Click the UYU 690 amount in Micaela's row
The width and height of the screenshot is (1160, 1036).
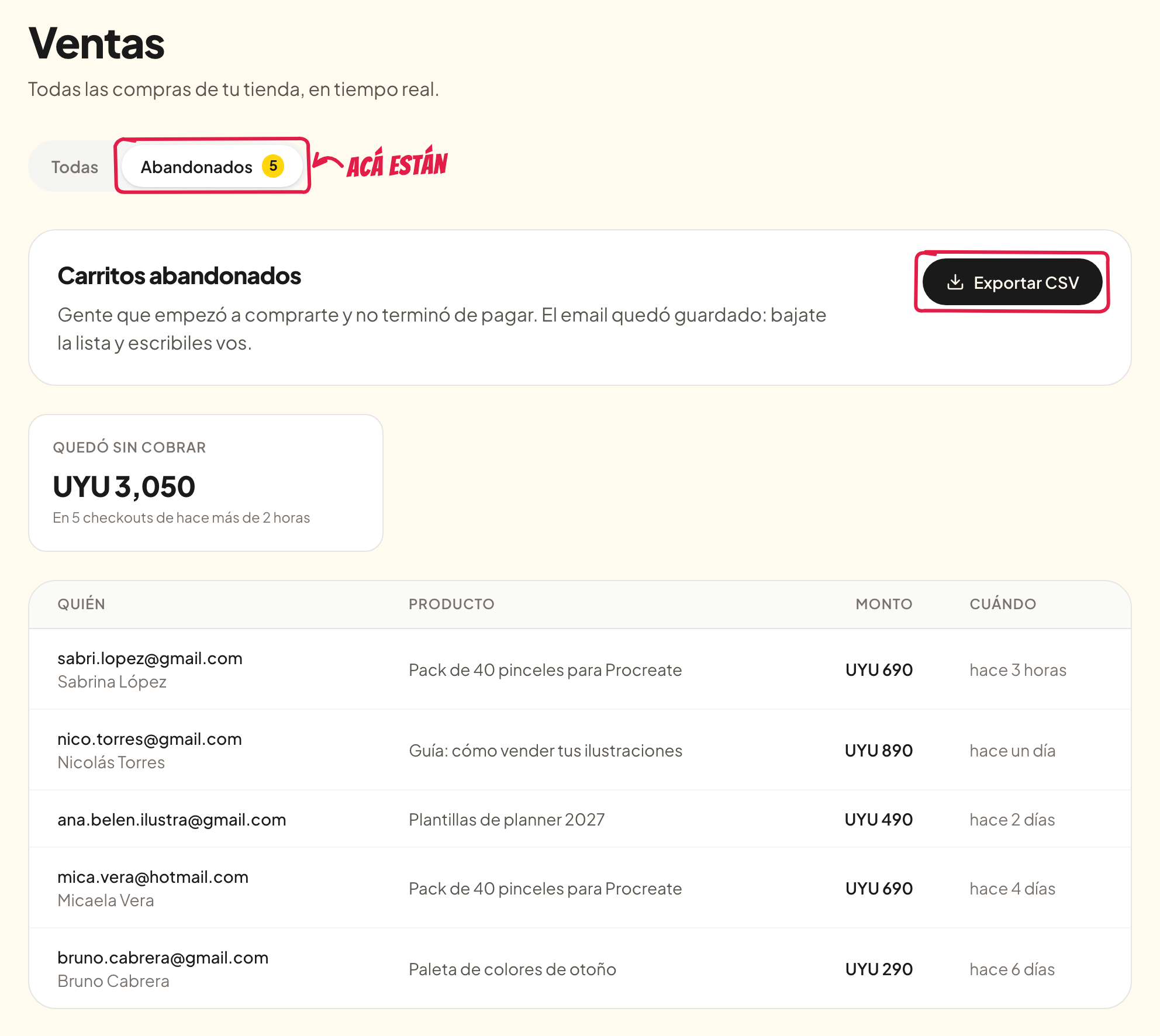point(879,889)
